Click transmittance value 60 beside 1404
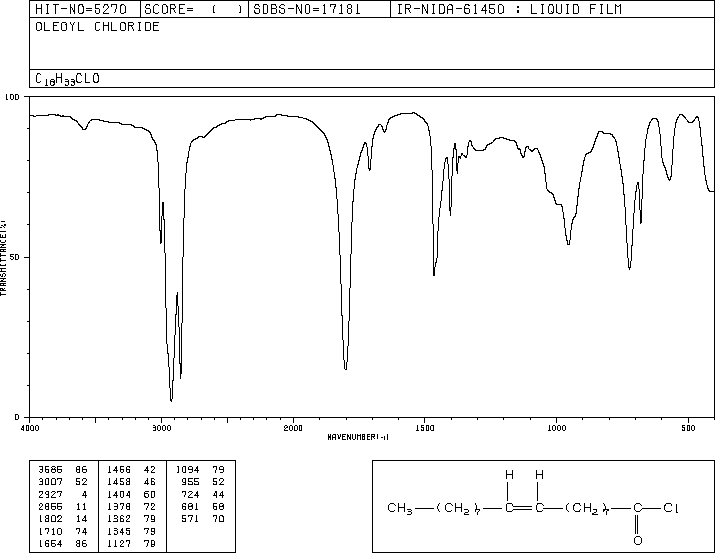Image resolution: width=715 pixels, height=553 pixels. 150,494
